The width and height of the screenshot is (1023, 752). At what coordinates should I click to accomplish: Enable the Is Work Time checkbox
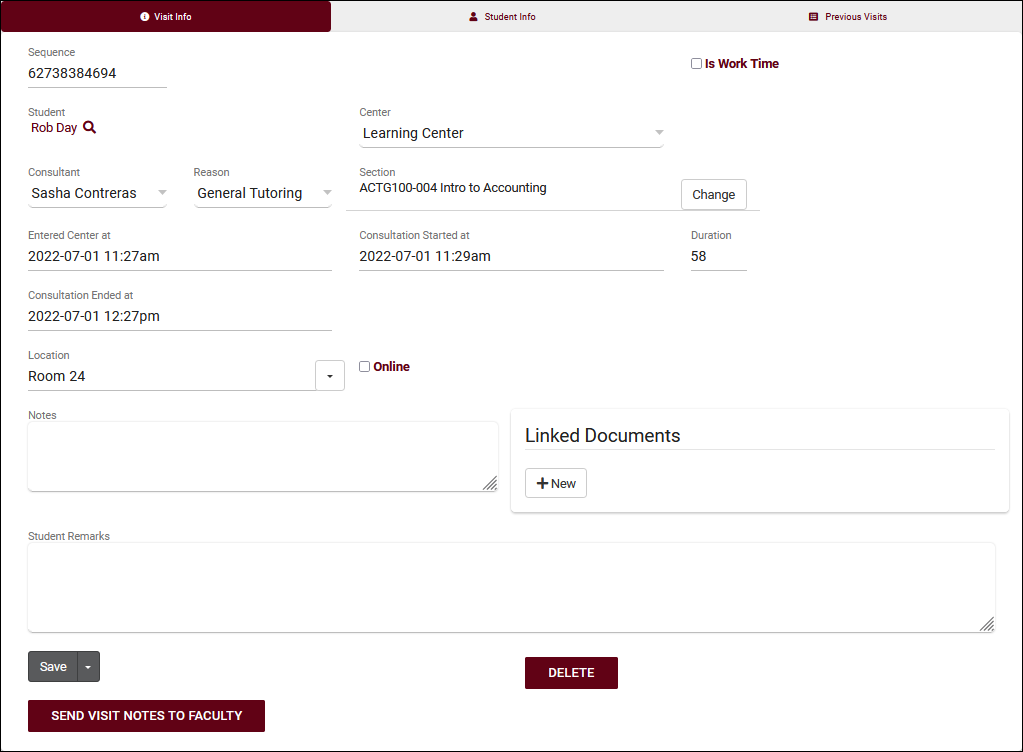pos(696,64)
